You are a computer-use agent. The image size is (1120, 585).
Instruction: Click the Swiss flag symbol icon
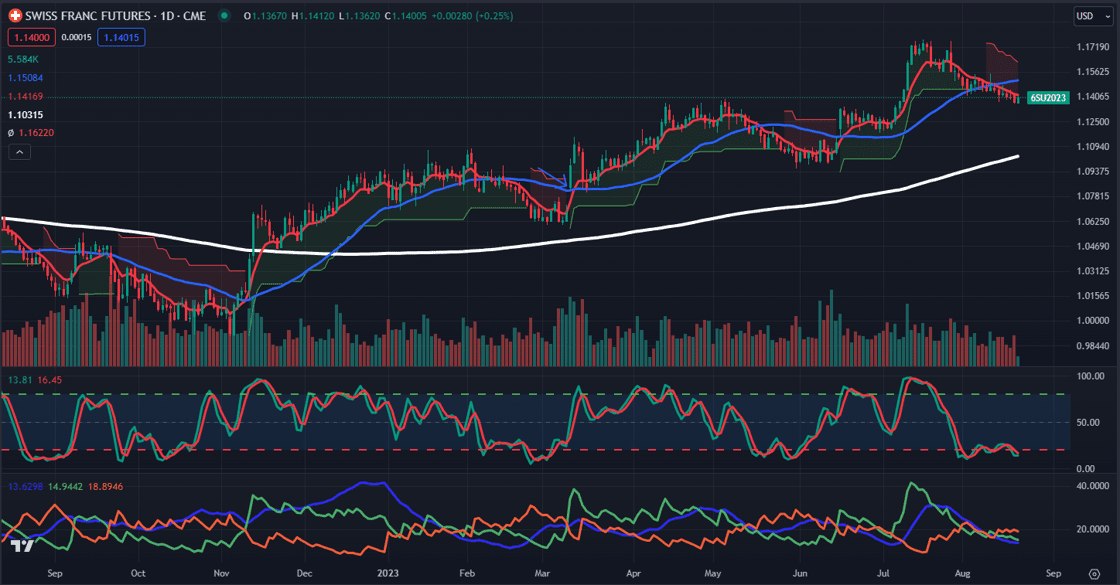[14, 16]
